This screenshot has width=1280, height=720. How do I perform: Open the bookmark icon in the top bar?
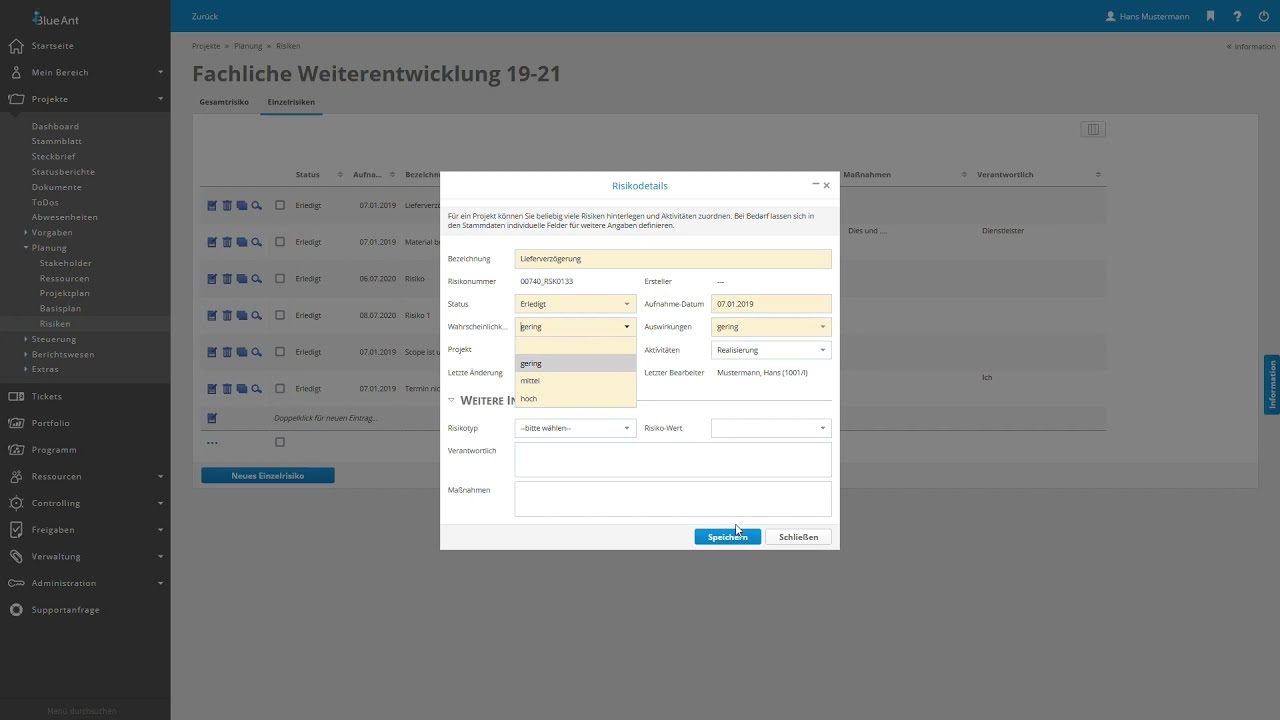[x=1210, y=16]
